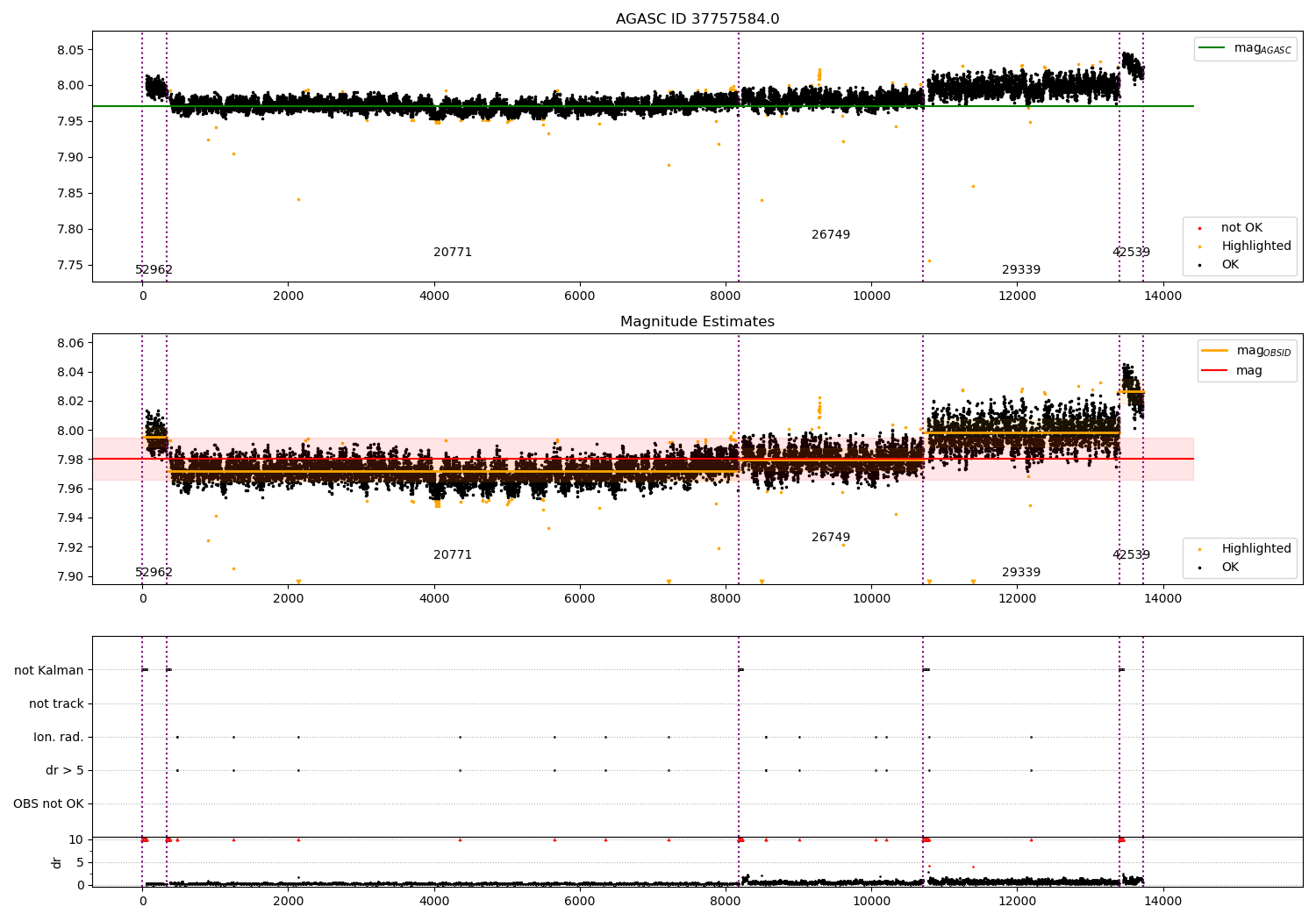Click the 'not track' y-axis label

[56, 703]
